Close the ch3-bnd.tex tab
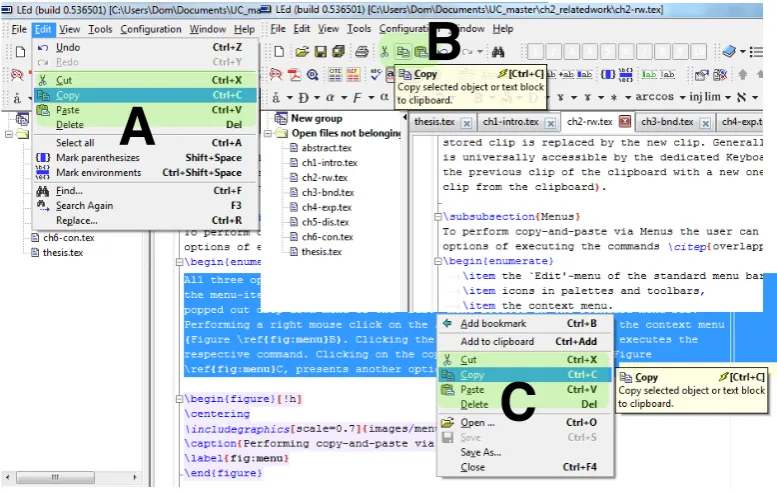The image size is (777, 494). point(706,123)
